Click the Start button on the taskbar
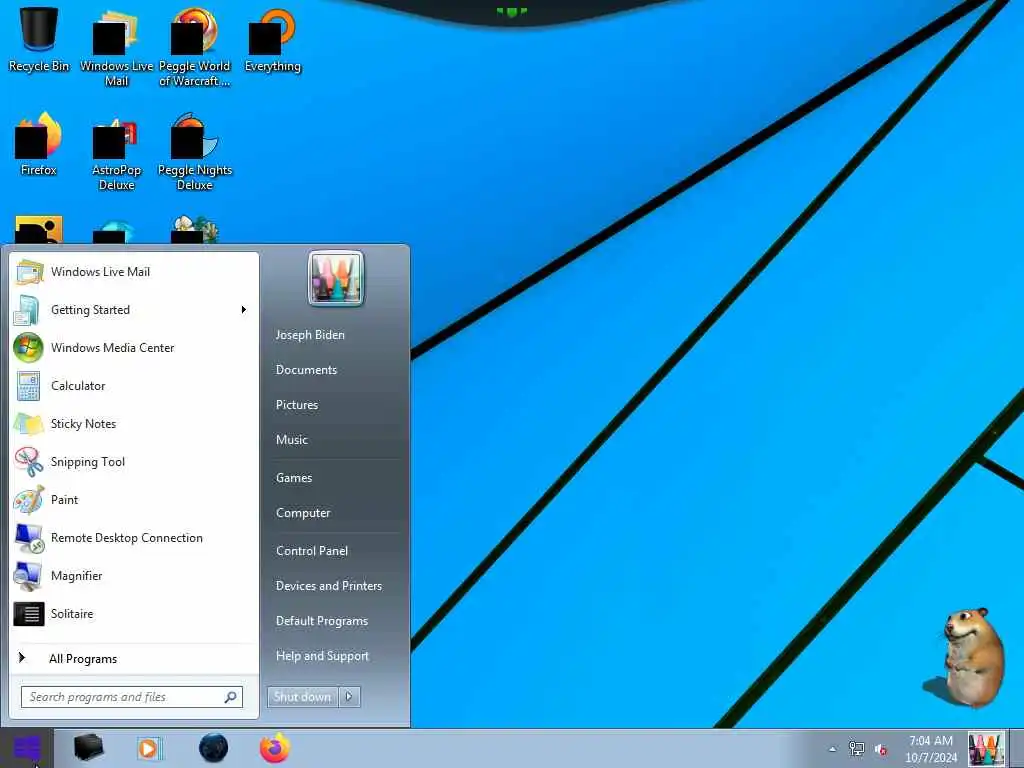This screenshot has height=768, width=1024. (27, 748)
